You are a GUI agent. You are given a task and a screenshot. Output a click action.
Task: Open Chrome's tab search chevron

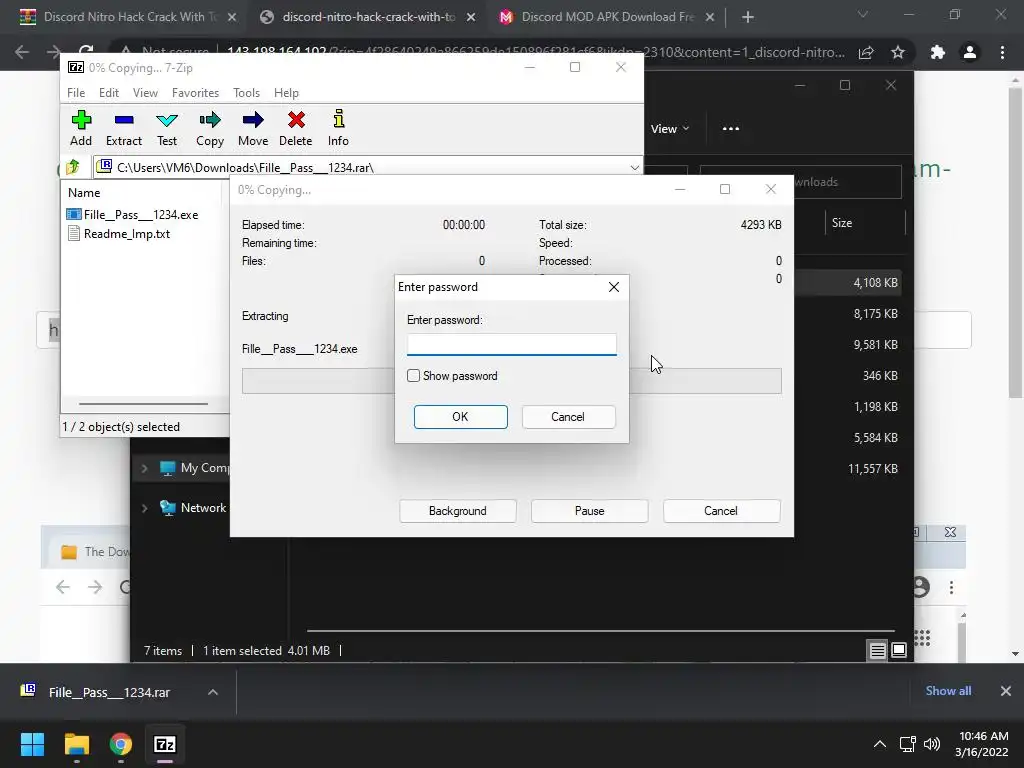[863, 14]
